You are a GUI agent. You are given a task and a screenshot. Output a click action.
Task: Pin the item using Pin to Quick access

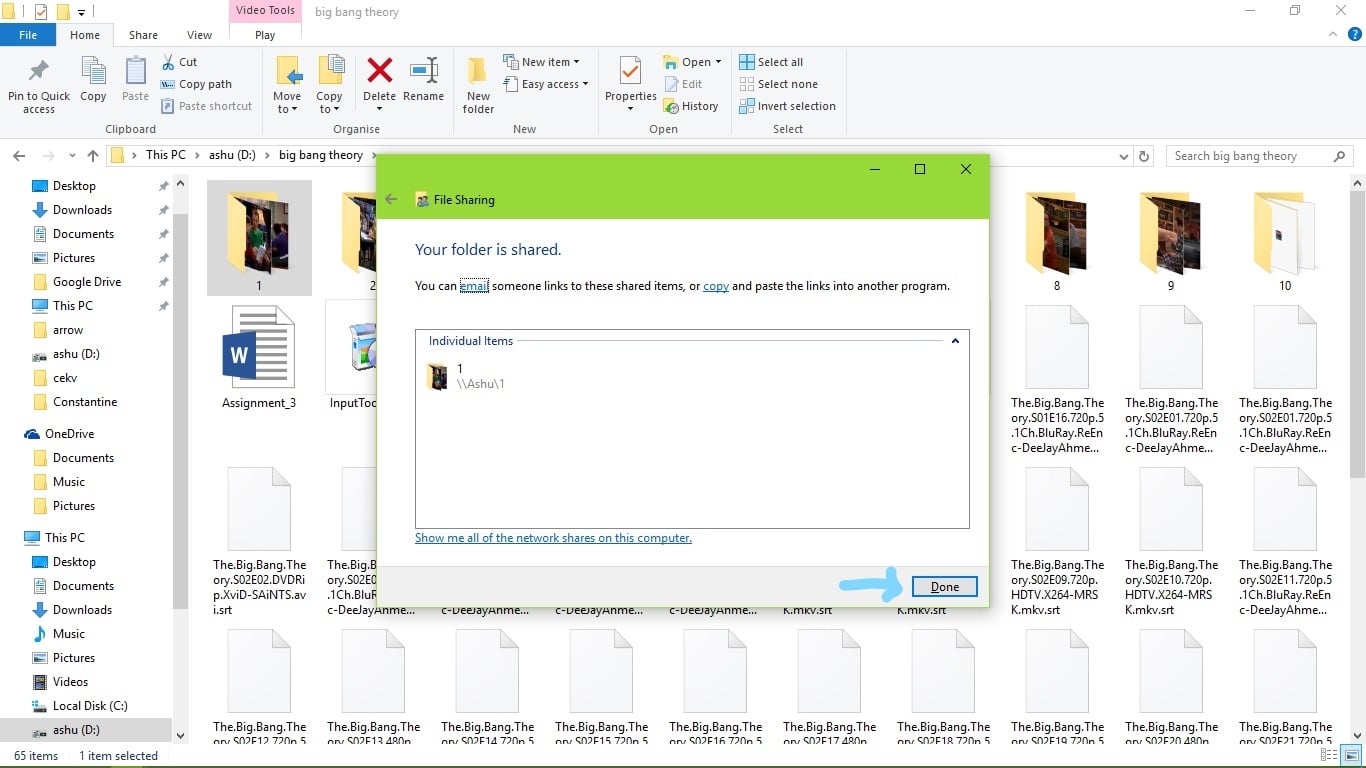(39, 85)
